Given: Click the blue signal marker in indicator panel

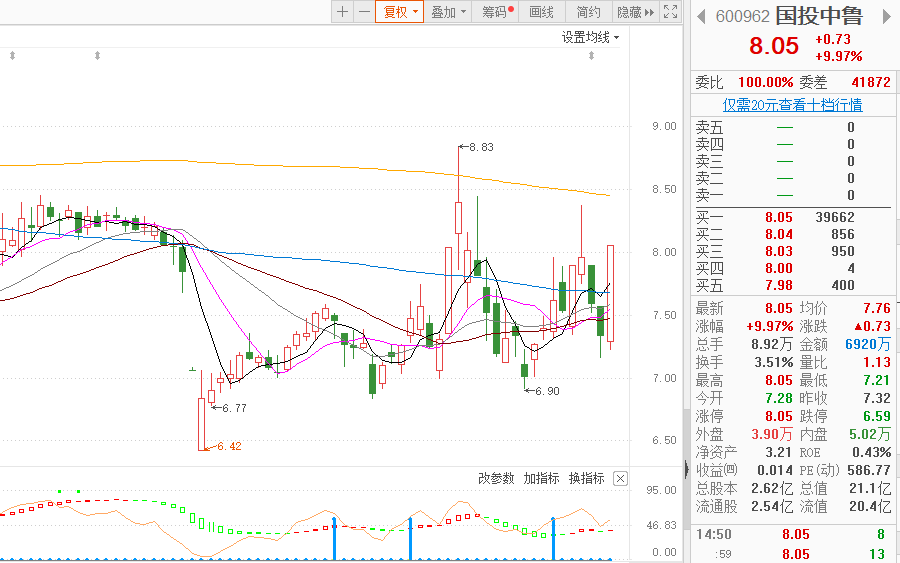Looking at the screenshot, I should click(x=410, y=537).
